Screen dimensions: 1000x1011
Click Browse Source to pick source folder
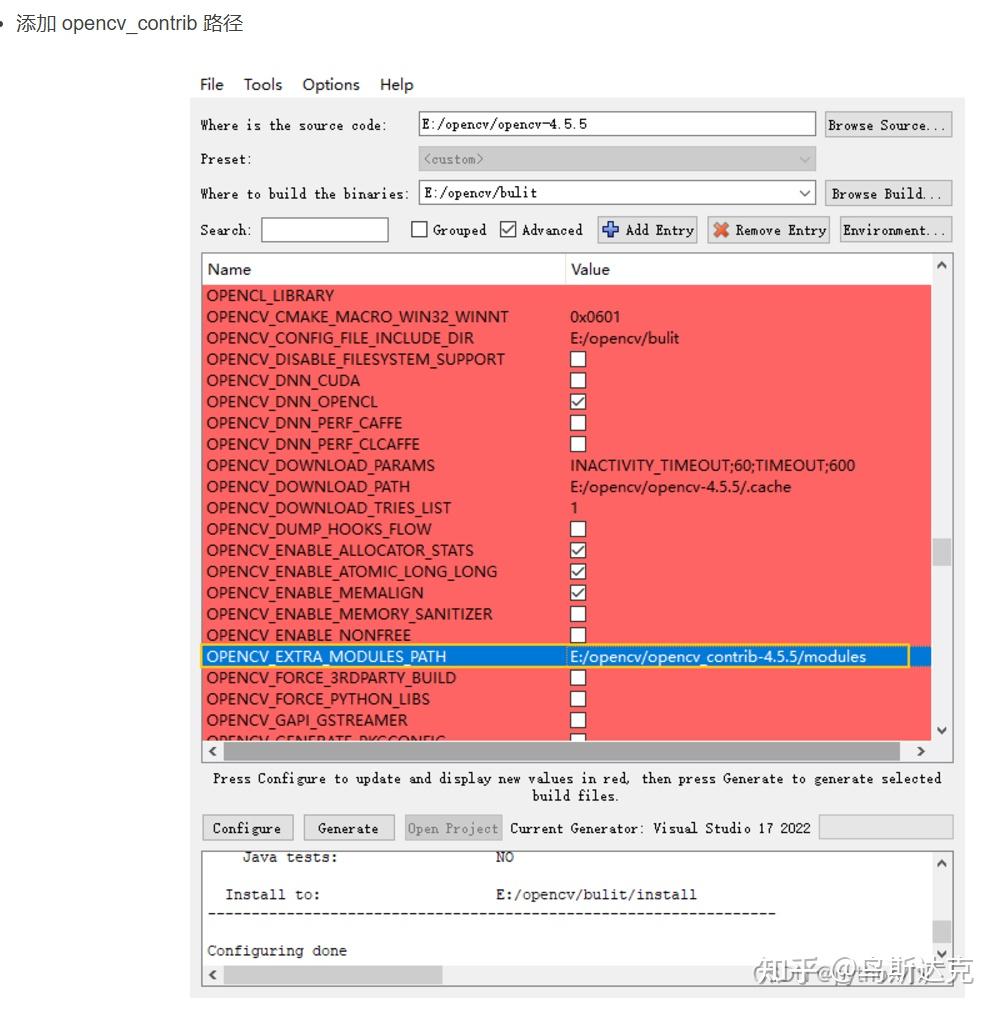tap(888, 124)
